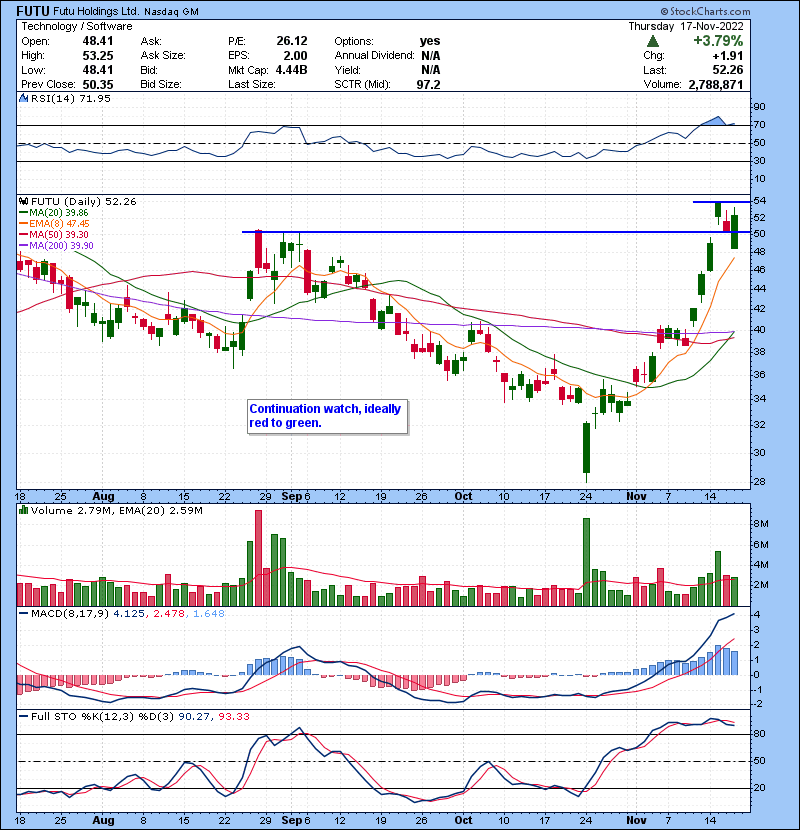Click the Mkt Cap value 4.44B
The image size is (800, 830).
(x=291, y=70)
